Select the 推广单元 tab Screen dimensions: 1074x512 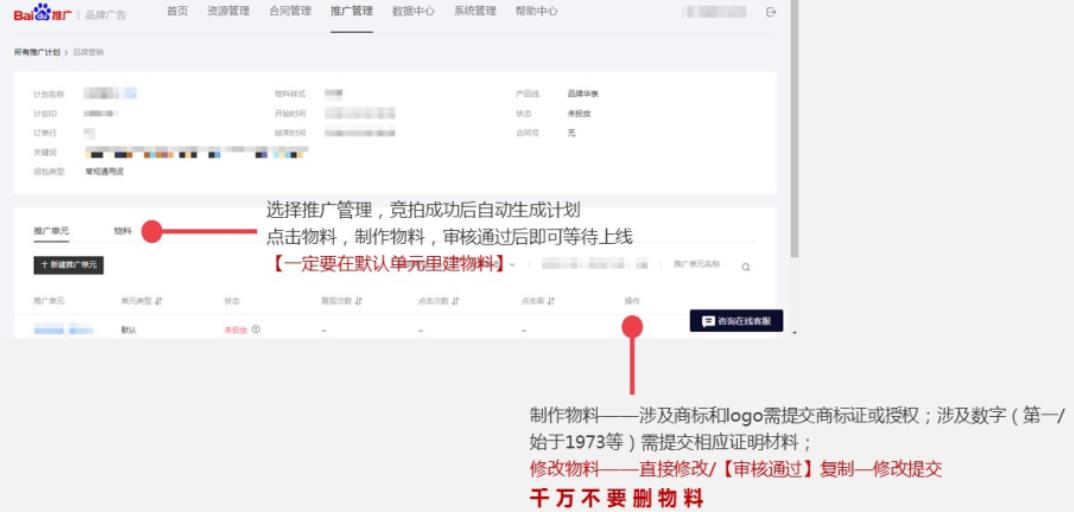click(x=51, y=231)
